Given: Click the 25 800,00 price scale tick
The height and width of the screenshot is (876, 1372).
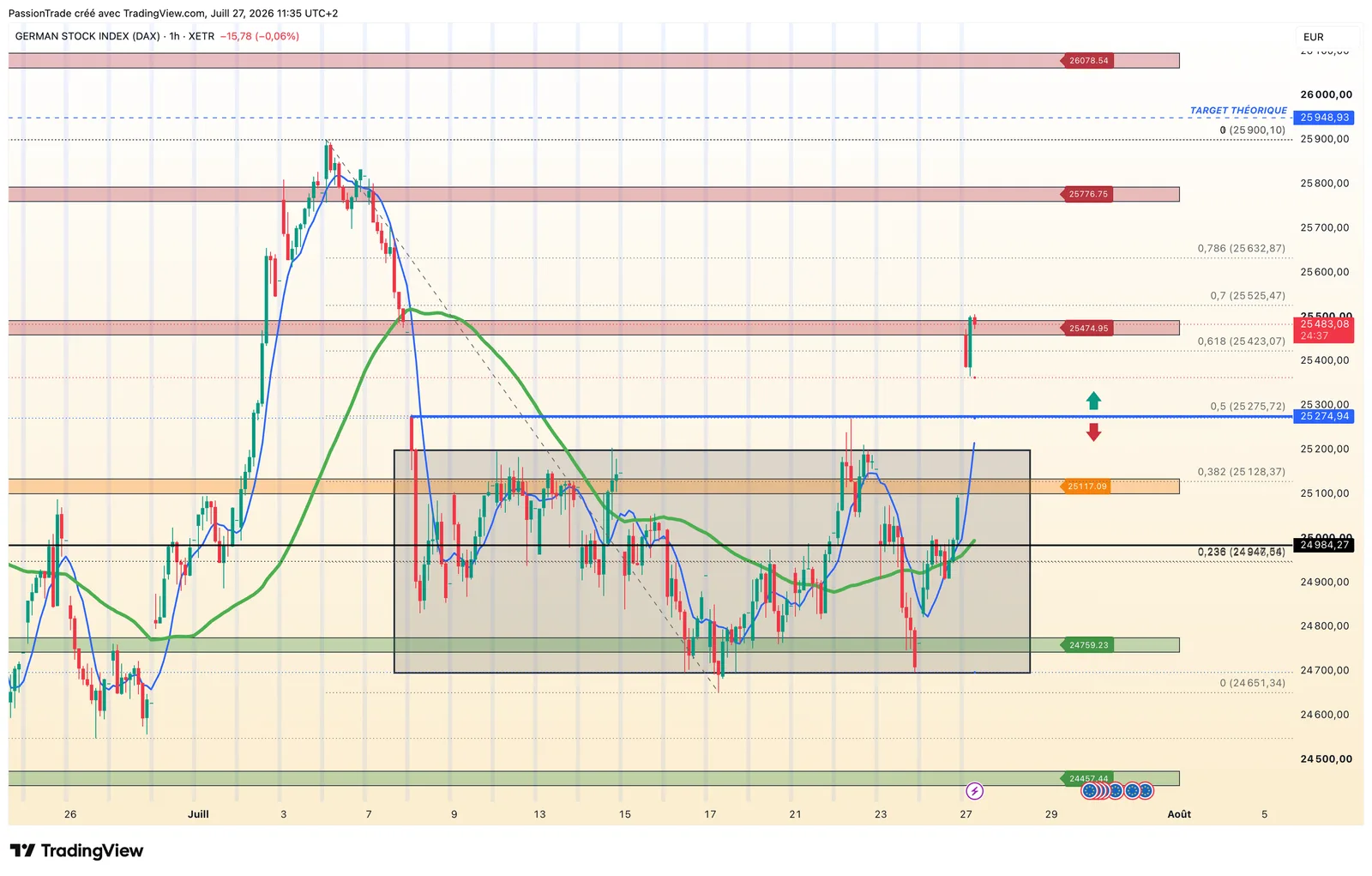Looking at the screenshot, I should pos(1325,184).
